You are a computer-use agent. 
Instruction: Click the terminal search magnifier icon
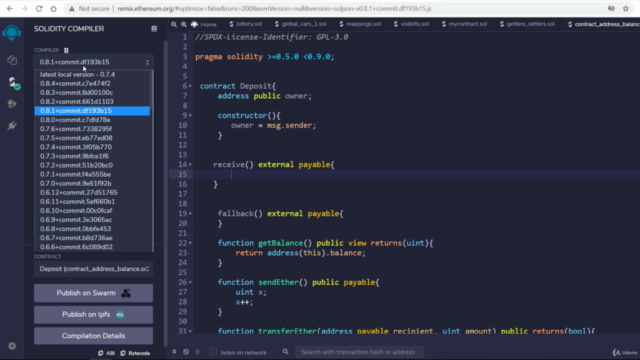(x=285, y=351)
